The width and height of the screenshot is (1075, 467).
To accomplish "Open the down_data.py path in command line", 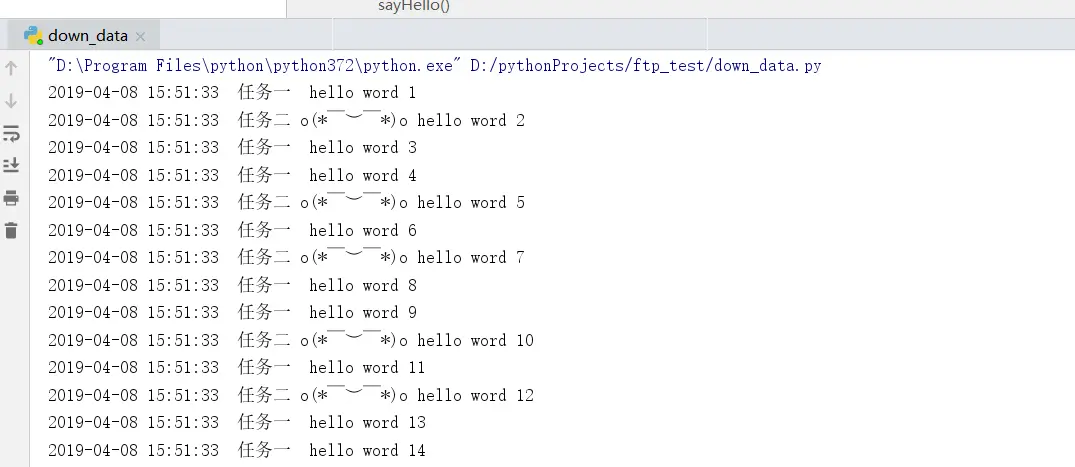I will pos(646,66).
